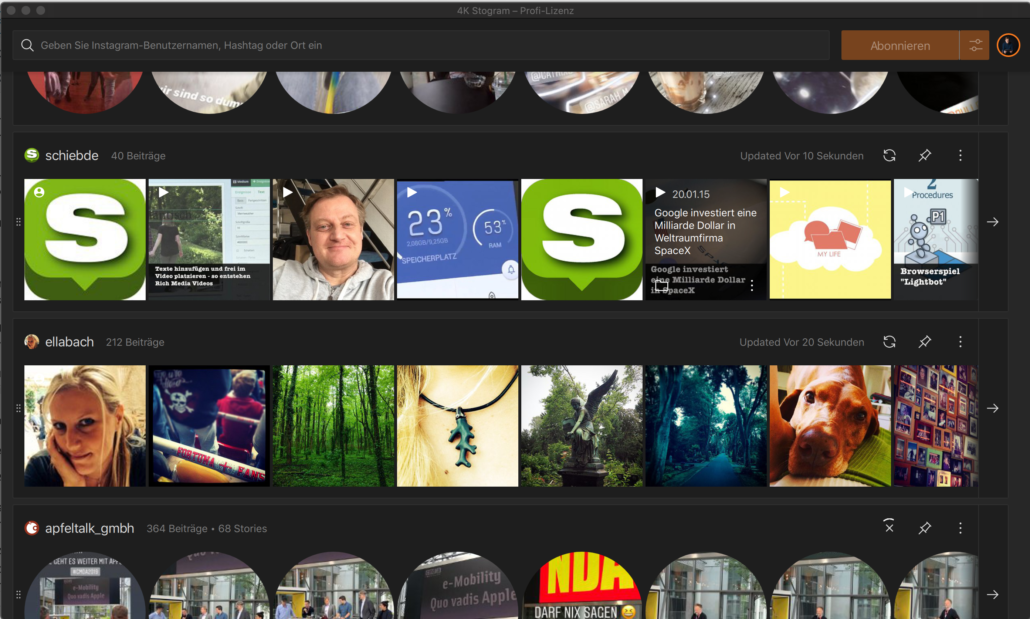Open the three-dot menu for schiebde

coord(960,156)
